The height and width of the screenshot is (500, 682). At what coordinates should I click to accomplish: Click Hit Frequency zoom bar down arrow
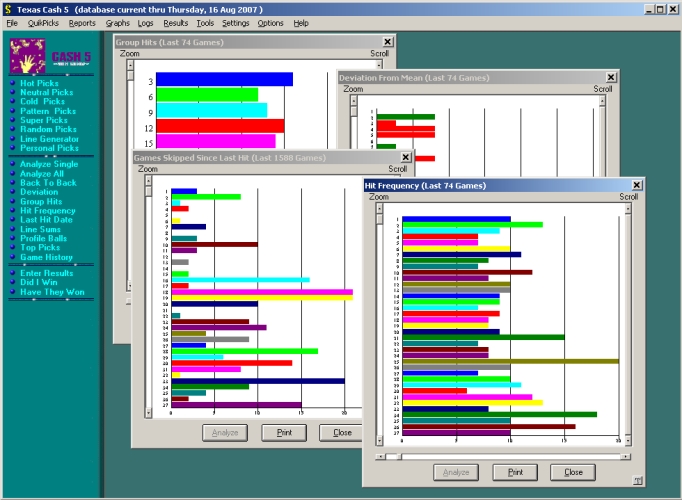tap(379, 440)
